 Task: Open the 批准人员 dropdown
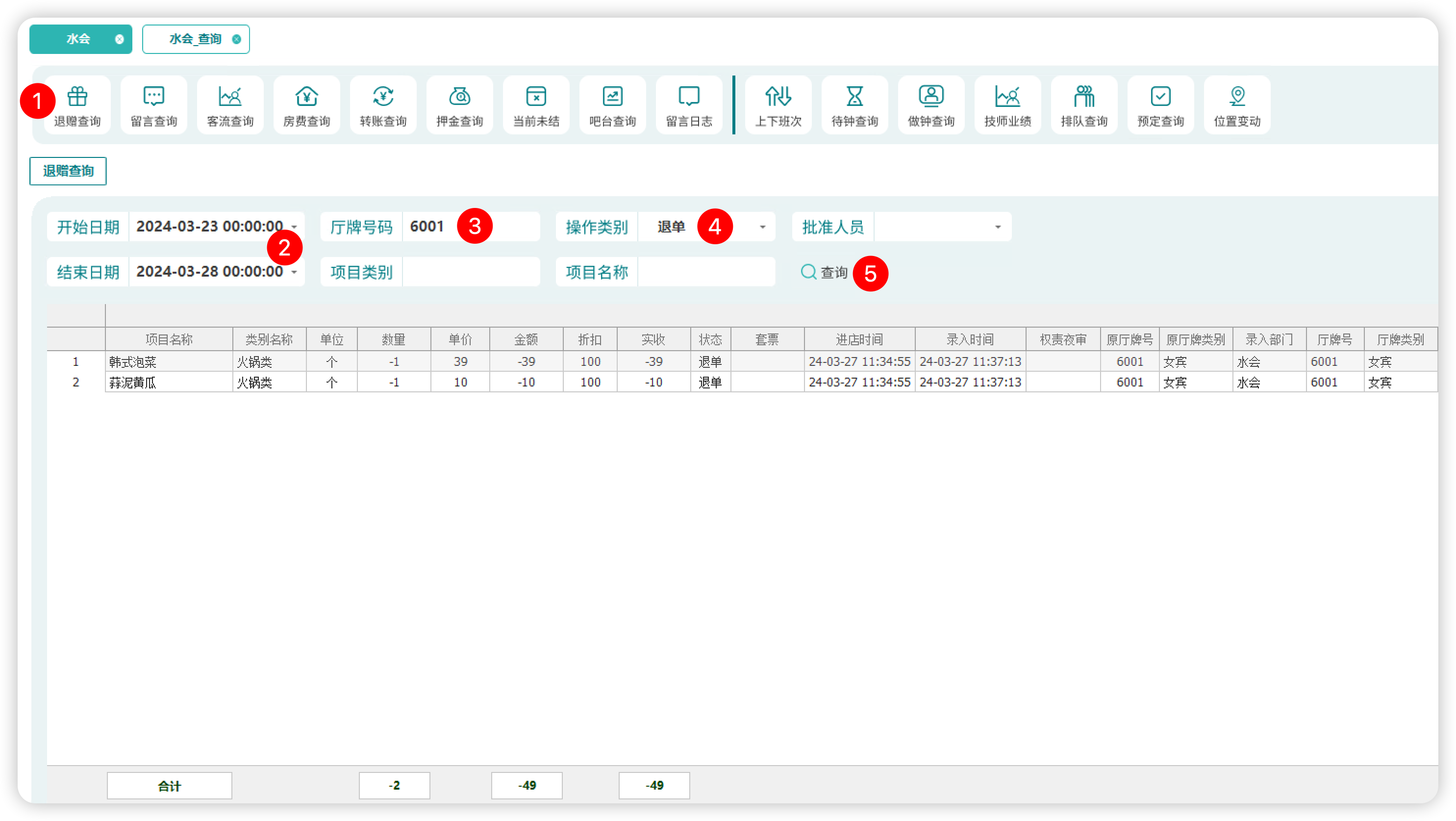(x=998, y=227)
